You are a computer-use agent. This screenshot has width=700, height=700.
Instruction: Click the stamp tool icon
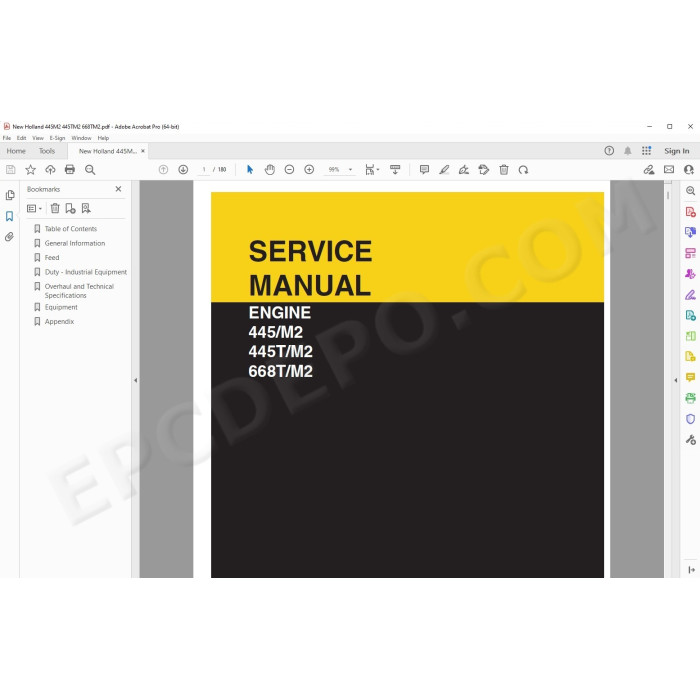(x=483, y=170)
